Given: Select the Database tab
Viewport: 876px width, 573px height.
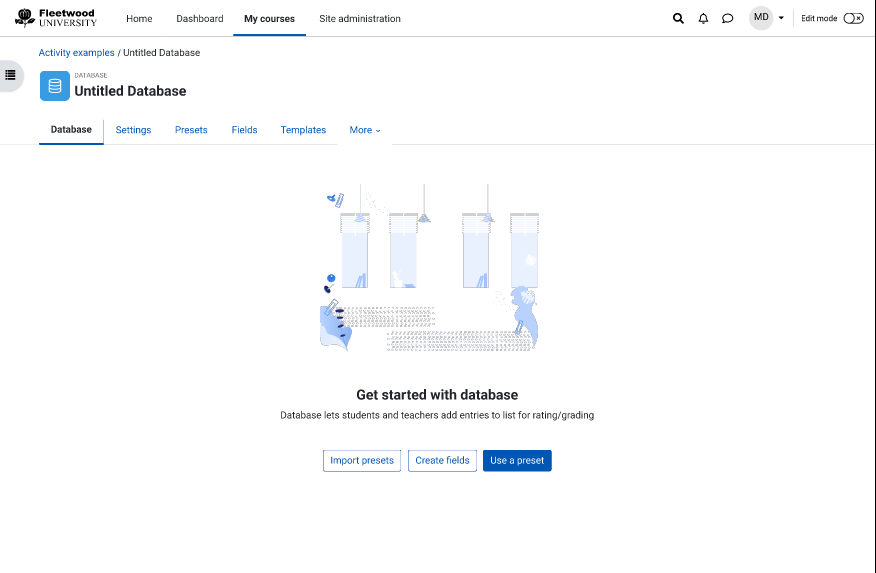Looking at the screenshot, I should [x=71, y=130].
